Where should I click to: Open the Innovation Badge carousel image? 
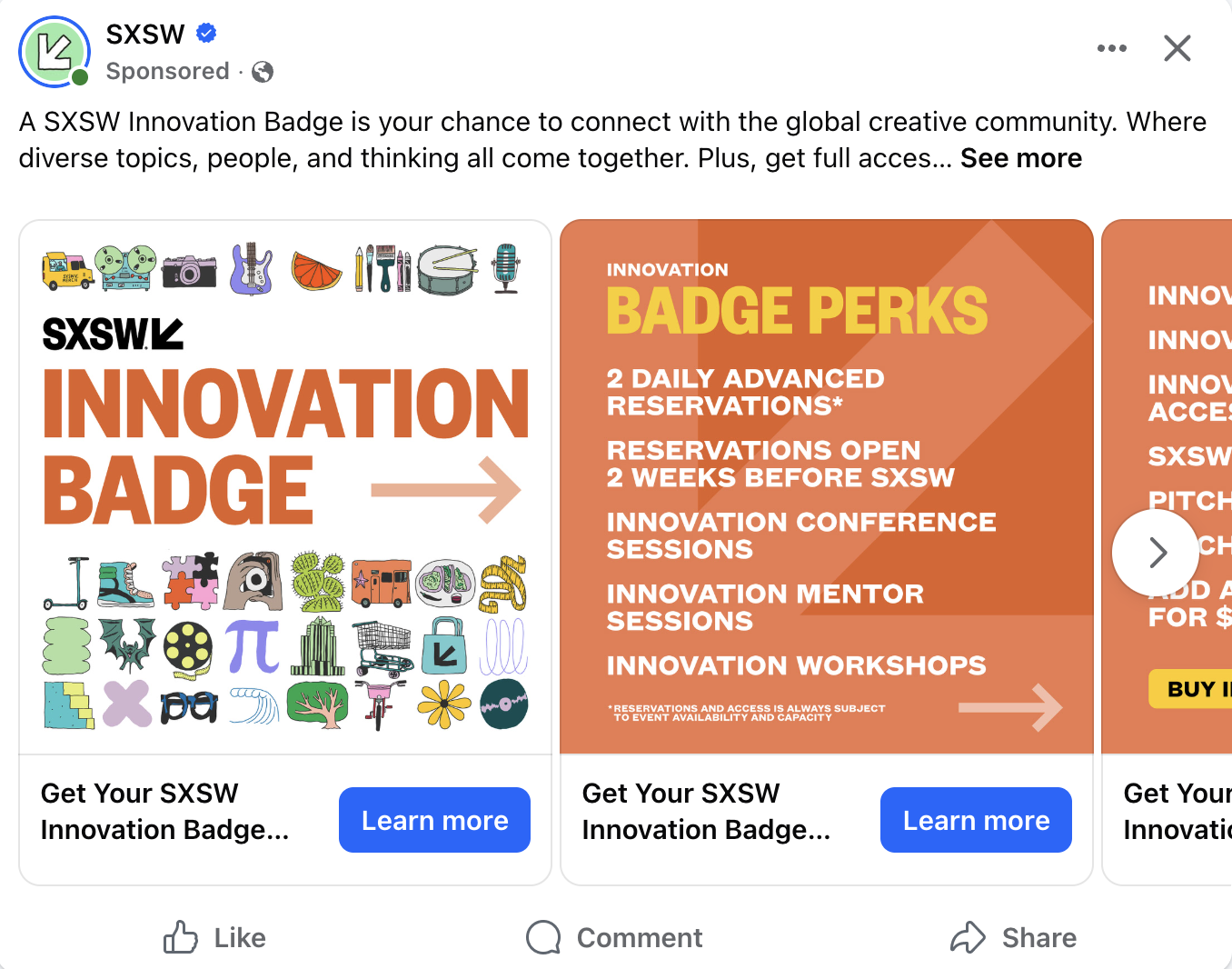[x=285, y=487]
